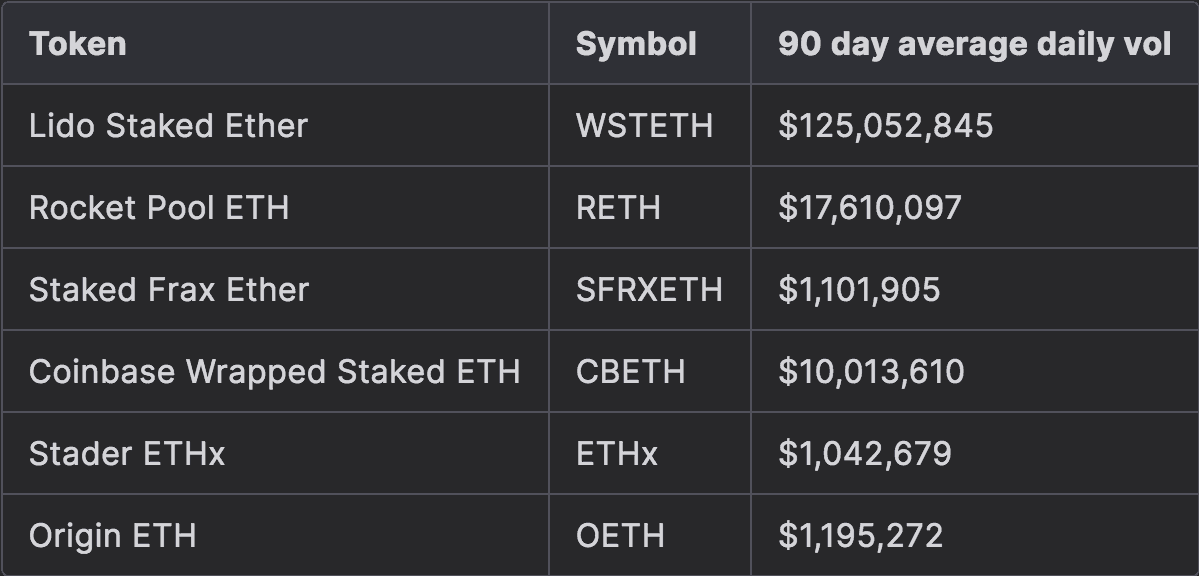Select the $10,013,610 volume value
Screen dimensions: 1199x576
[871, 372]
